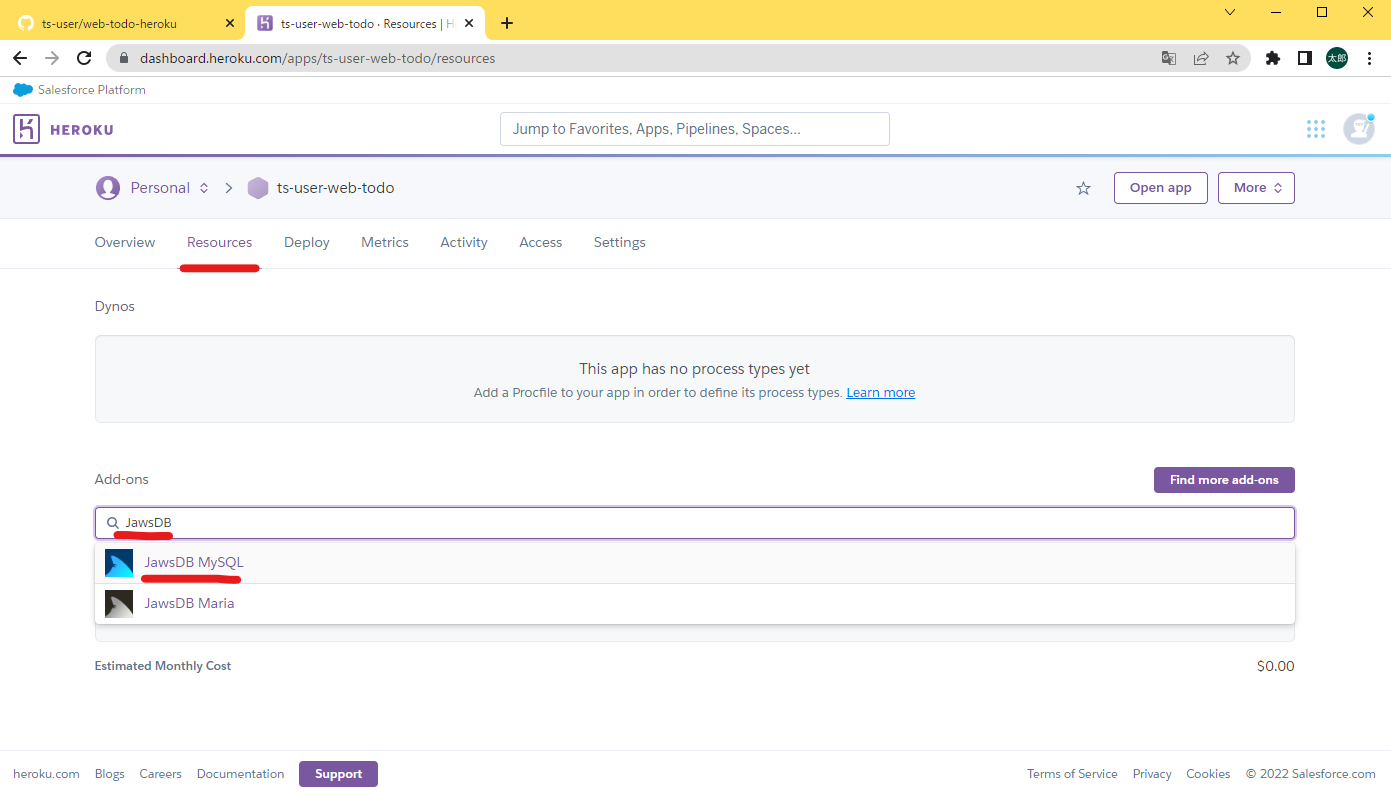Click the Support button

338,774
